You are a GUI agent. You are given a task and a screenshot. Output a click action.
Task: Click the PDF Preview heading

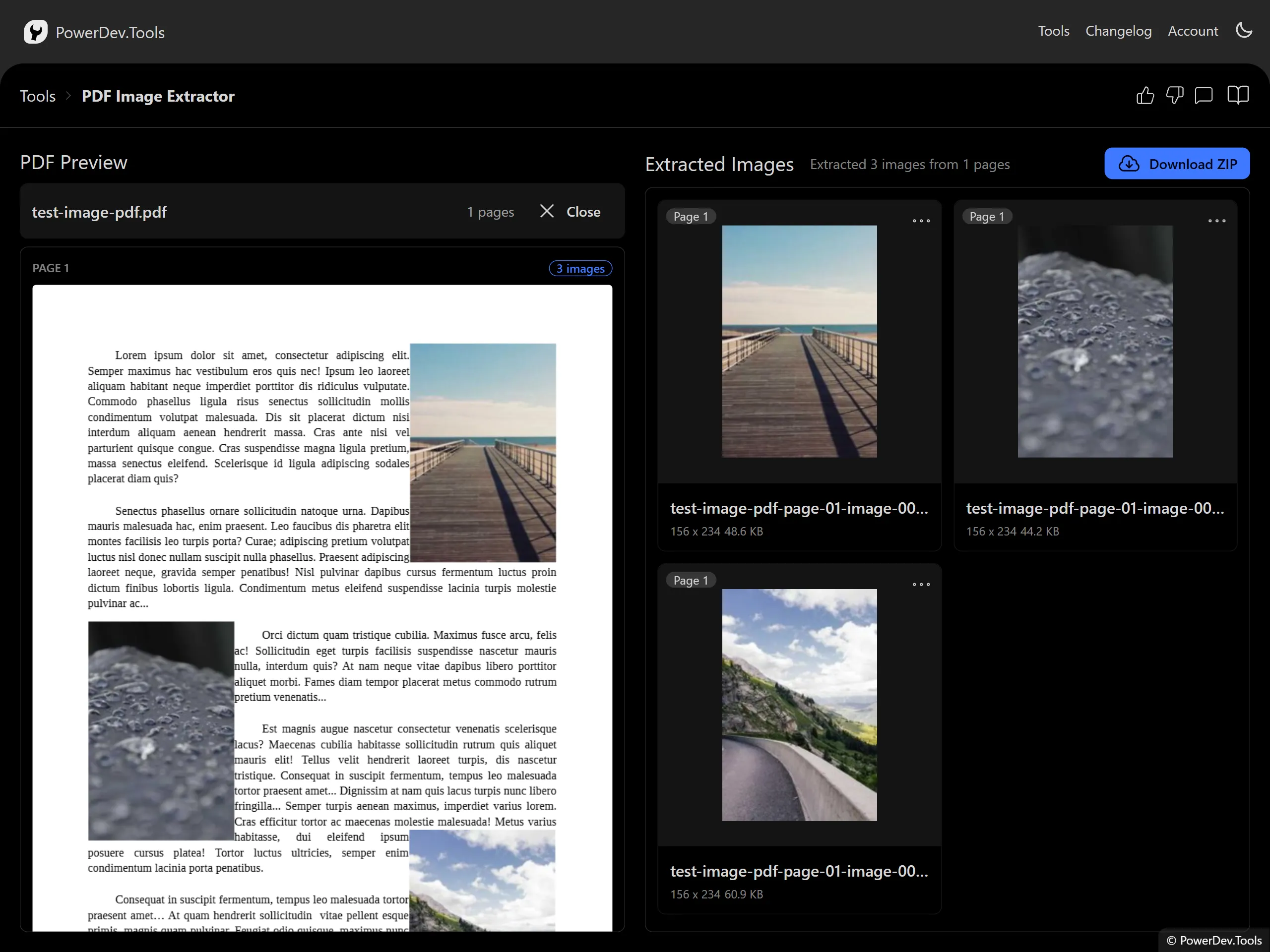pos(73,163)
